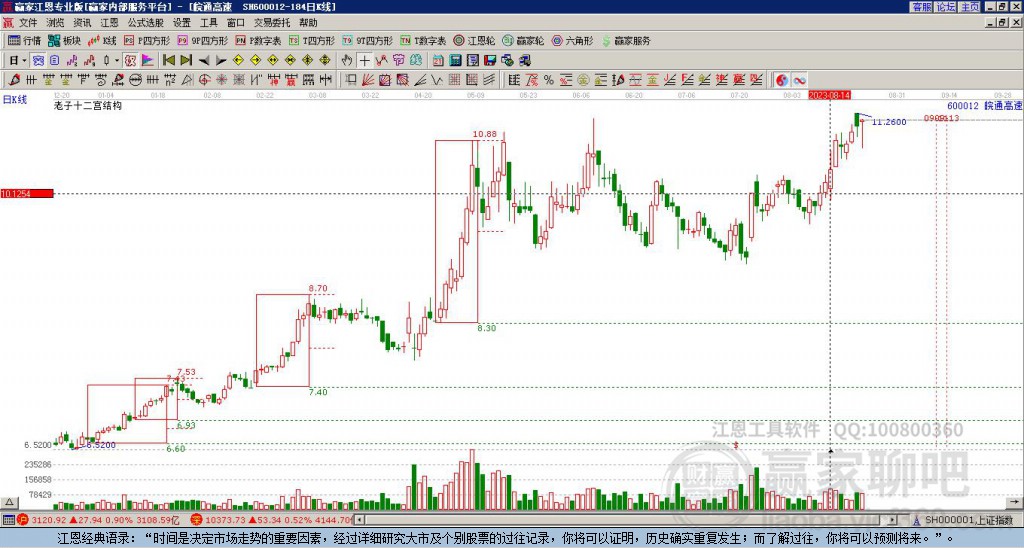Click the colorful flag icon
This screenshot has width=1024, height=548.
point(148,60)
